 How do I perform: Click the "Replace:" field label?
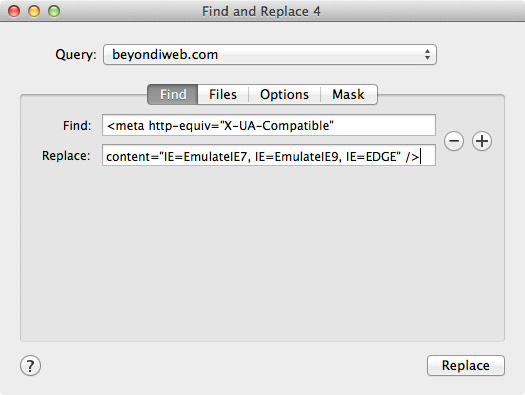pyautogui.click(x=66, y=156)
